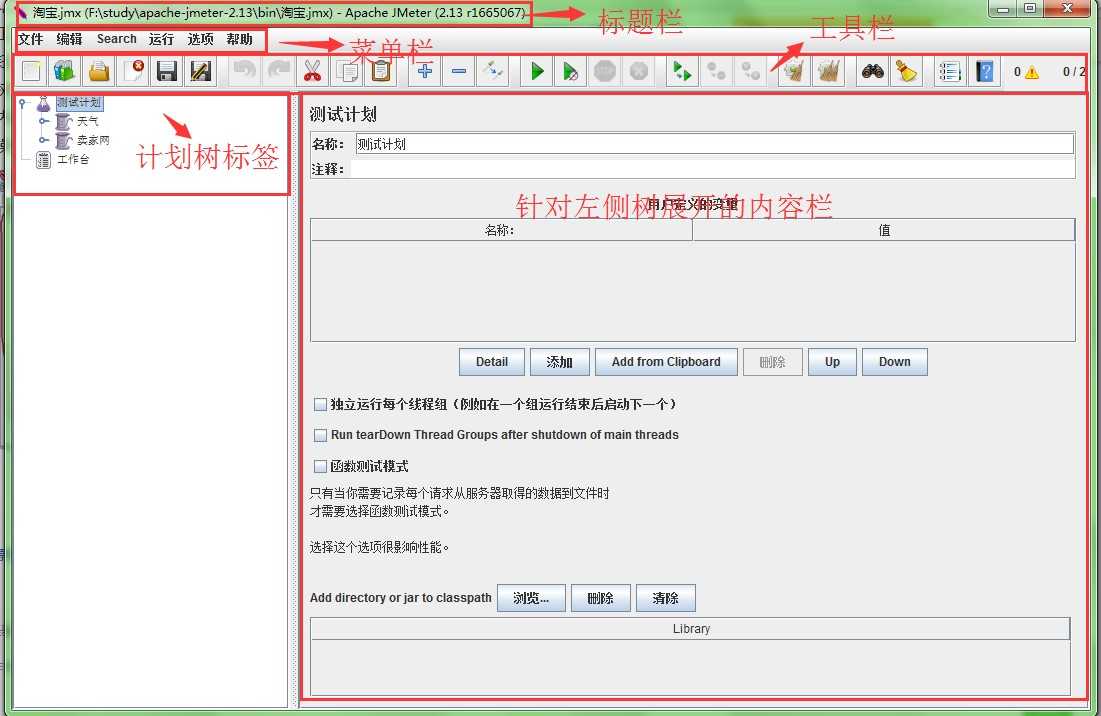The image size is (1101, 716).
Task: Enable 独立运行每个线程组 checkbox
Action: pyautogui.click(x=320, y=404)
